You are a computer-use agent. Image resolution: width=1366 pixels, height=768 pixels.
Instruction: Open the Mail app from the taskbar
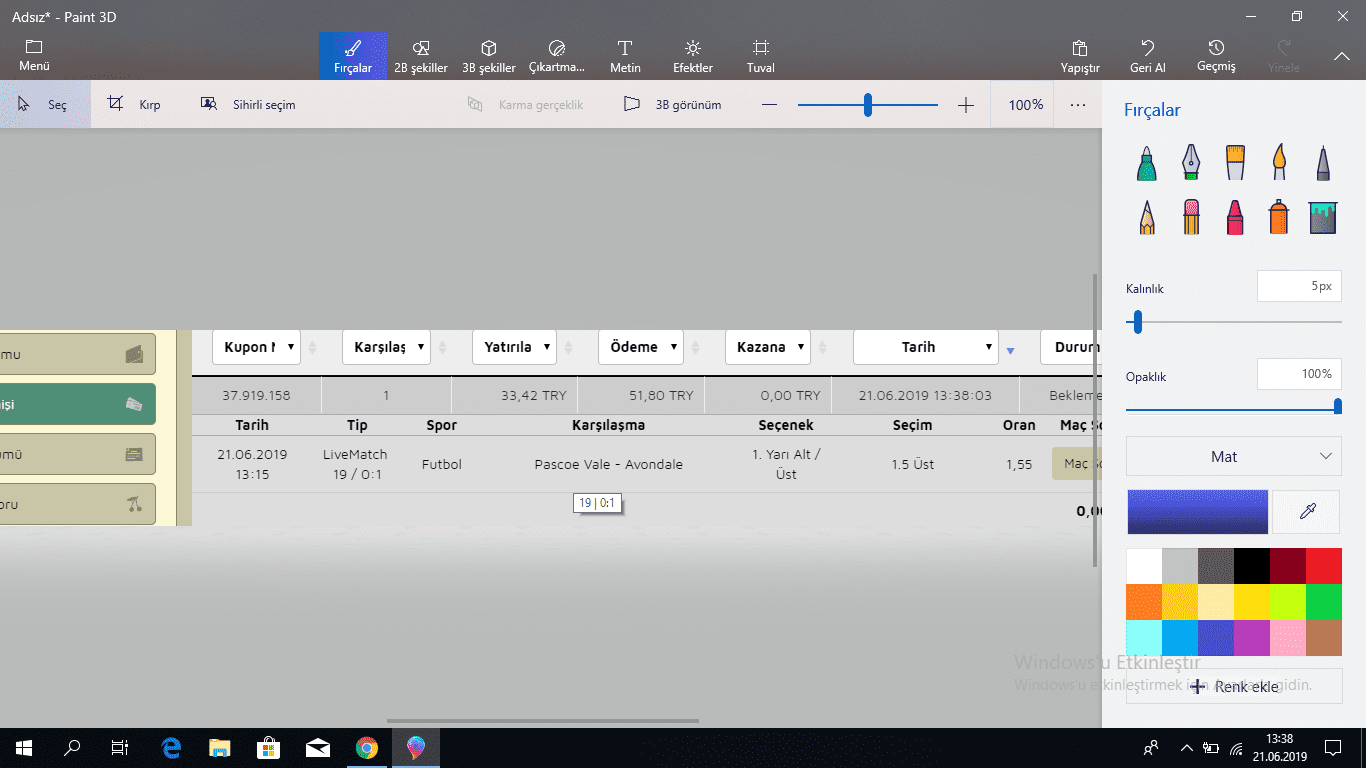click(318, 747)
